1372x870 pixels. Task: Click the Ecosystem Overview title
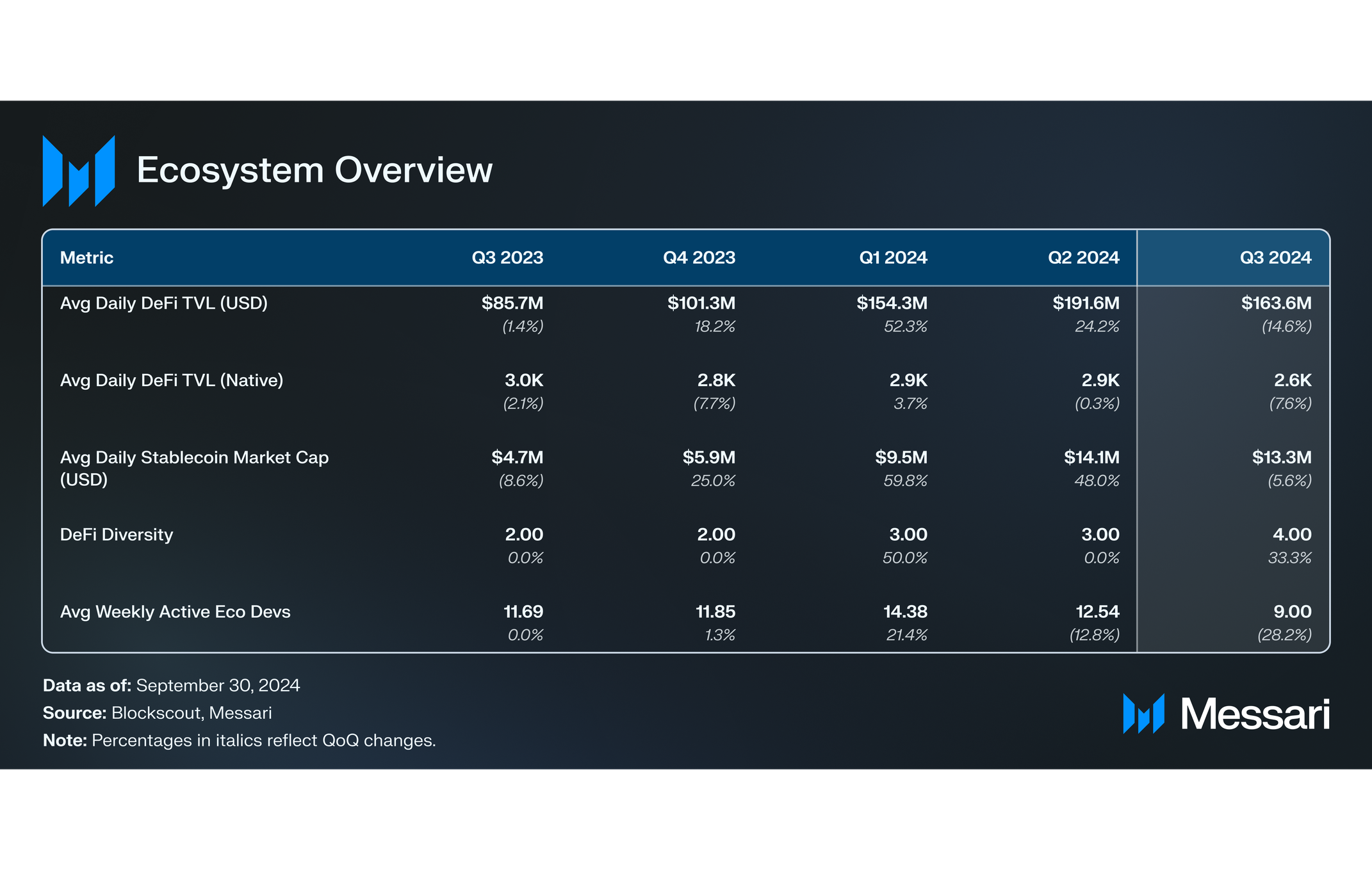pyautogui.click(x=314, y=170)
